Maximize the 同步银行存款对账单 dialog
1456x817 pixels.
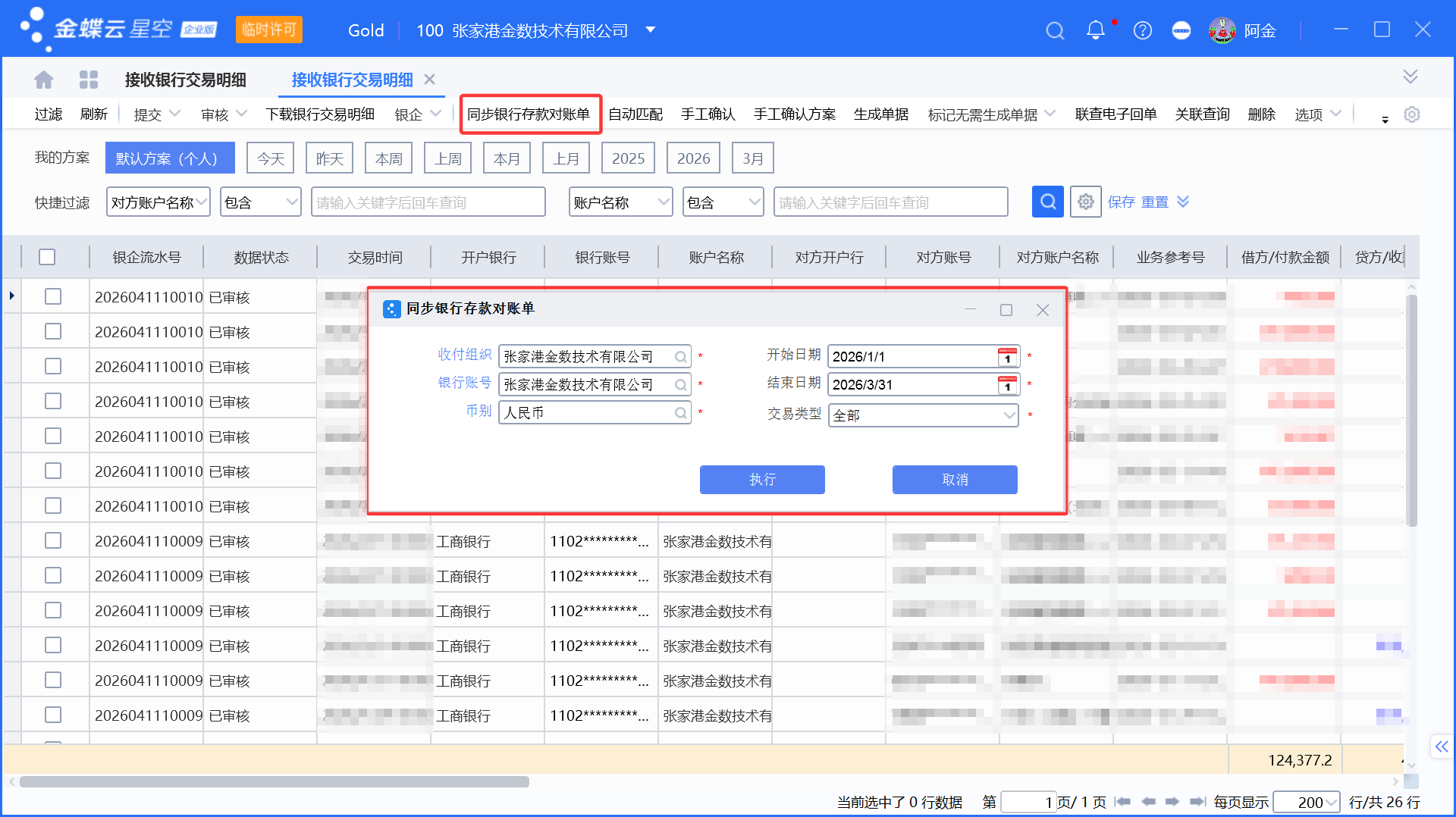[x=1006, y=309]
